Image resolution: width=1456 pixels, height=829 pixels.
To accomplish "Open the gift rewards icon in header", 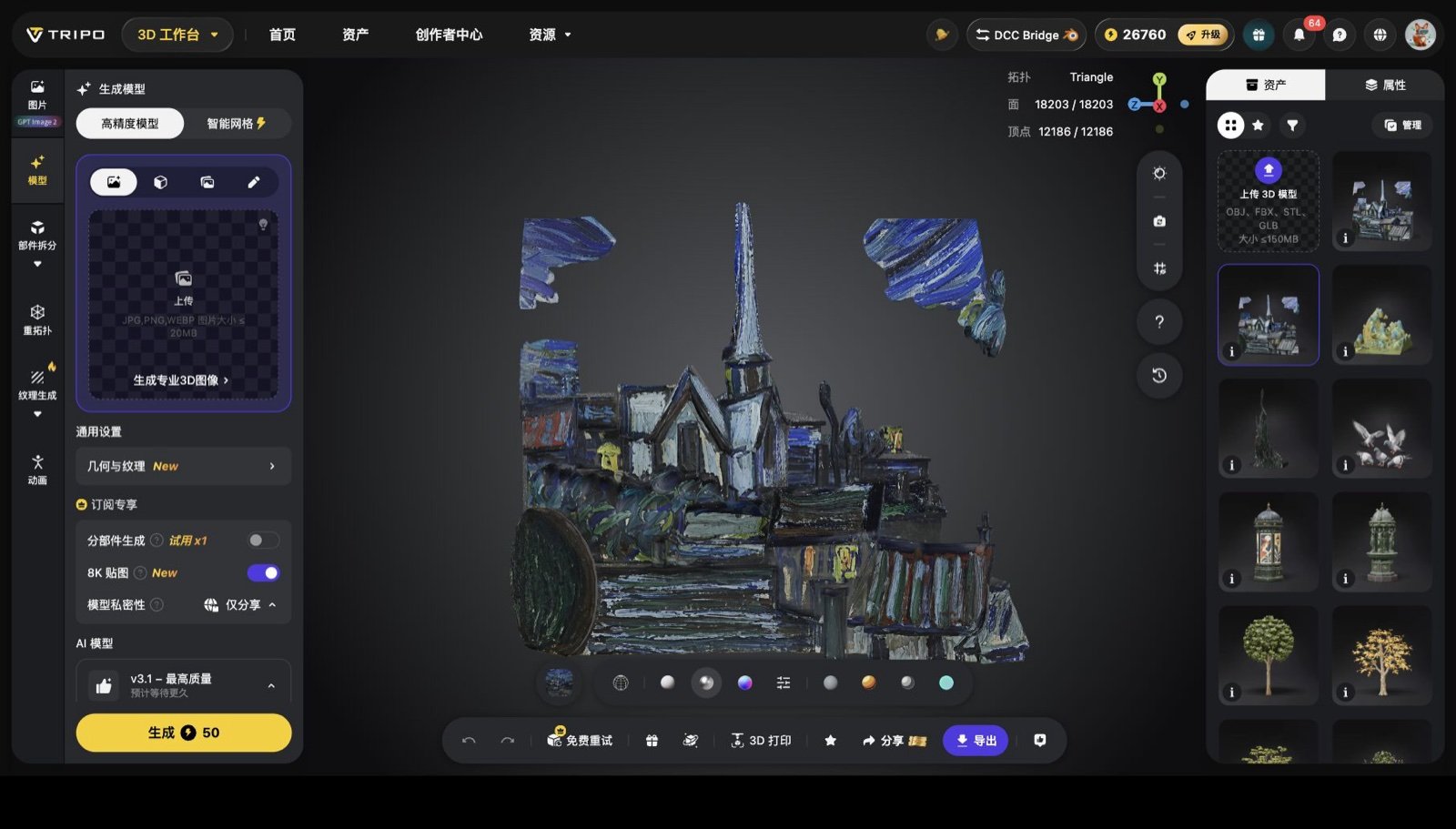I will coord(1259,35).
